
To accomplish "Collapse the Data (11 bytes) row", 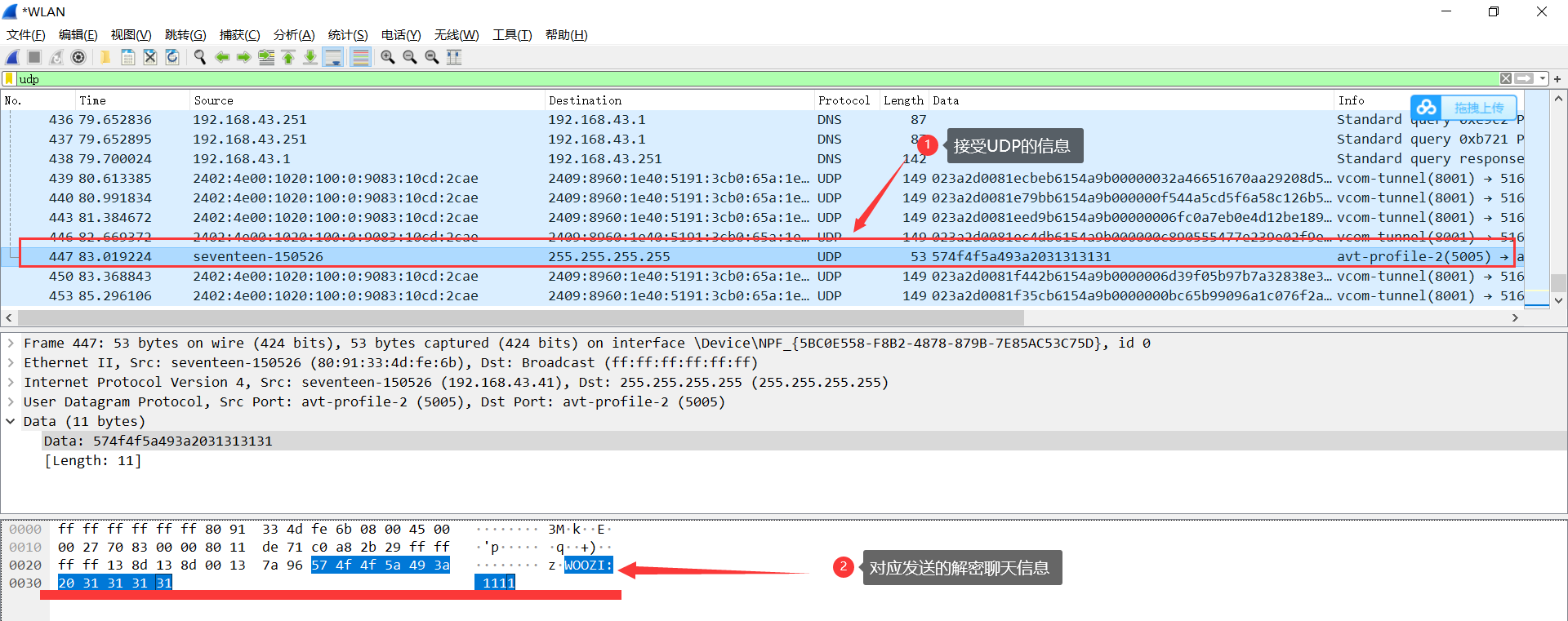I will 11,422.
